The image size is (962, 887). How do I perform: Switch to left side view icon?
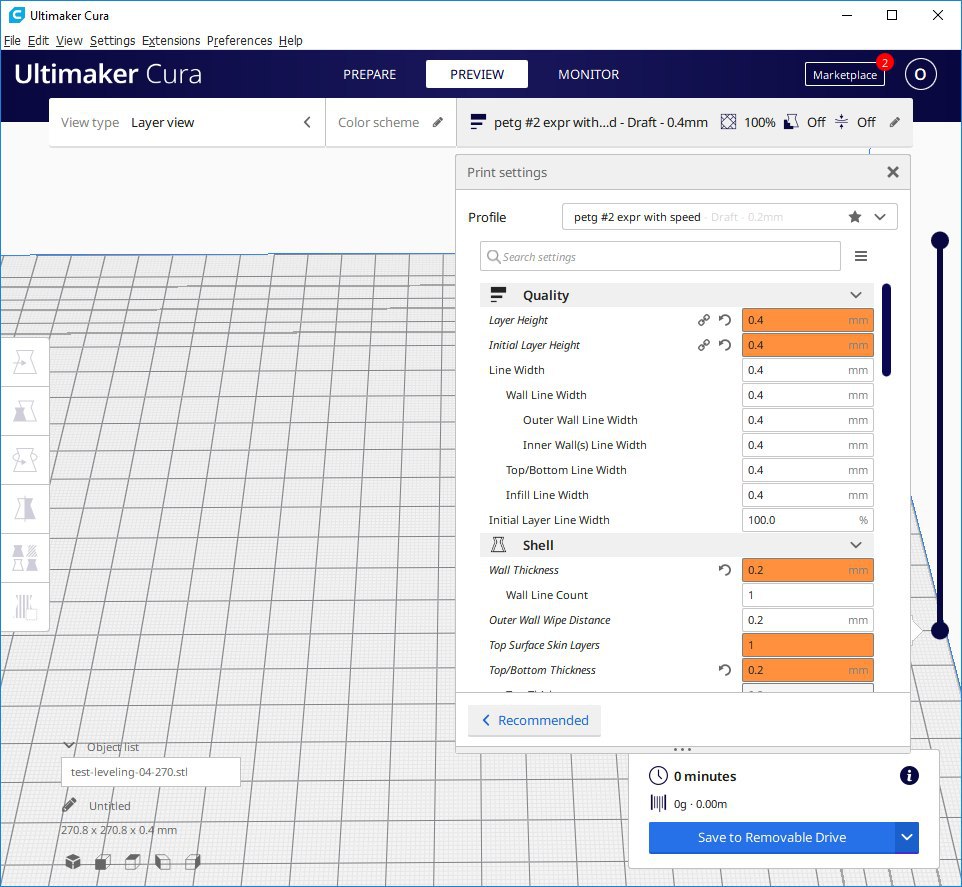coord(163,862)
